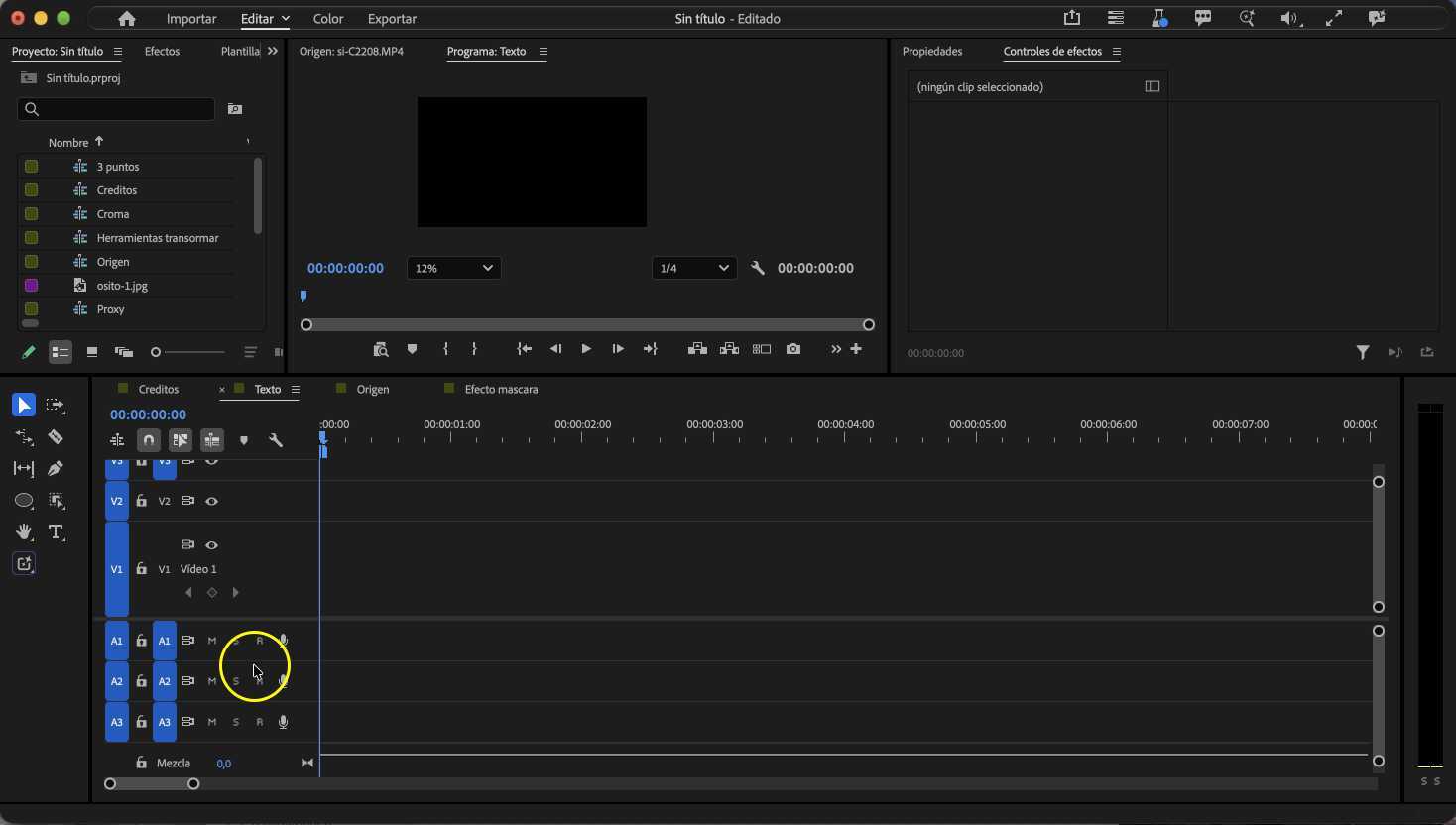Click Mark In bracket button

pyautogui.click(x=445, y=349)
